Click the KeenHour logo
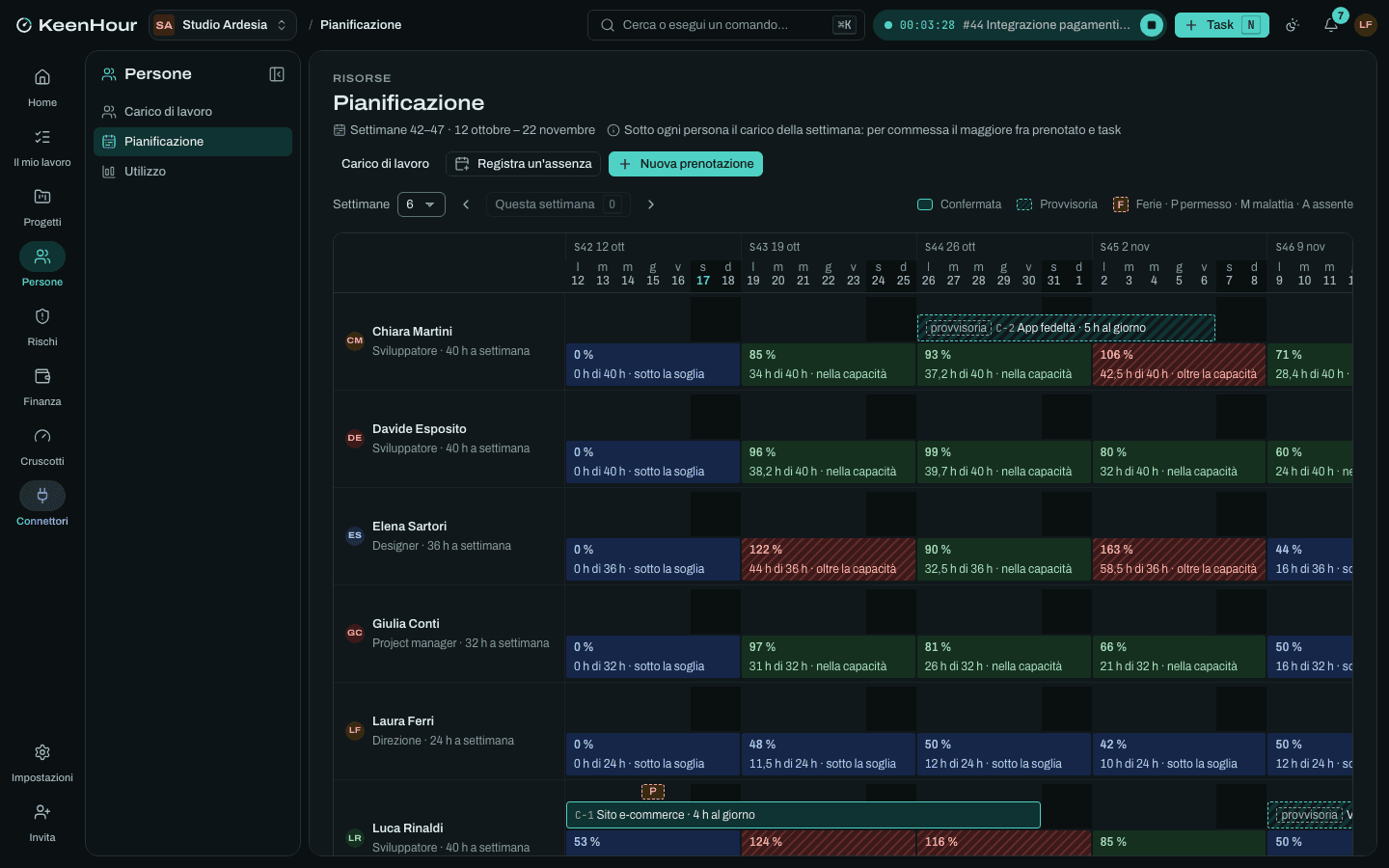 76,25
